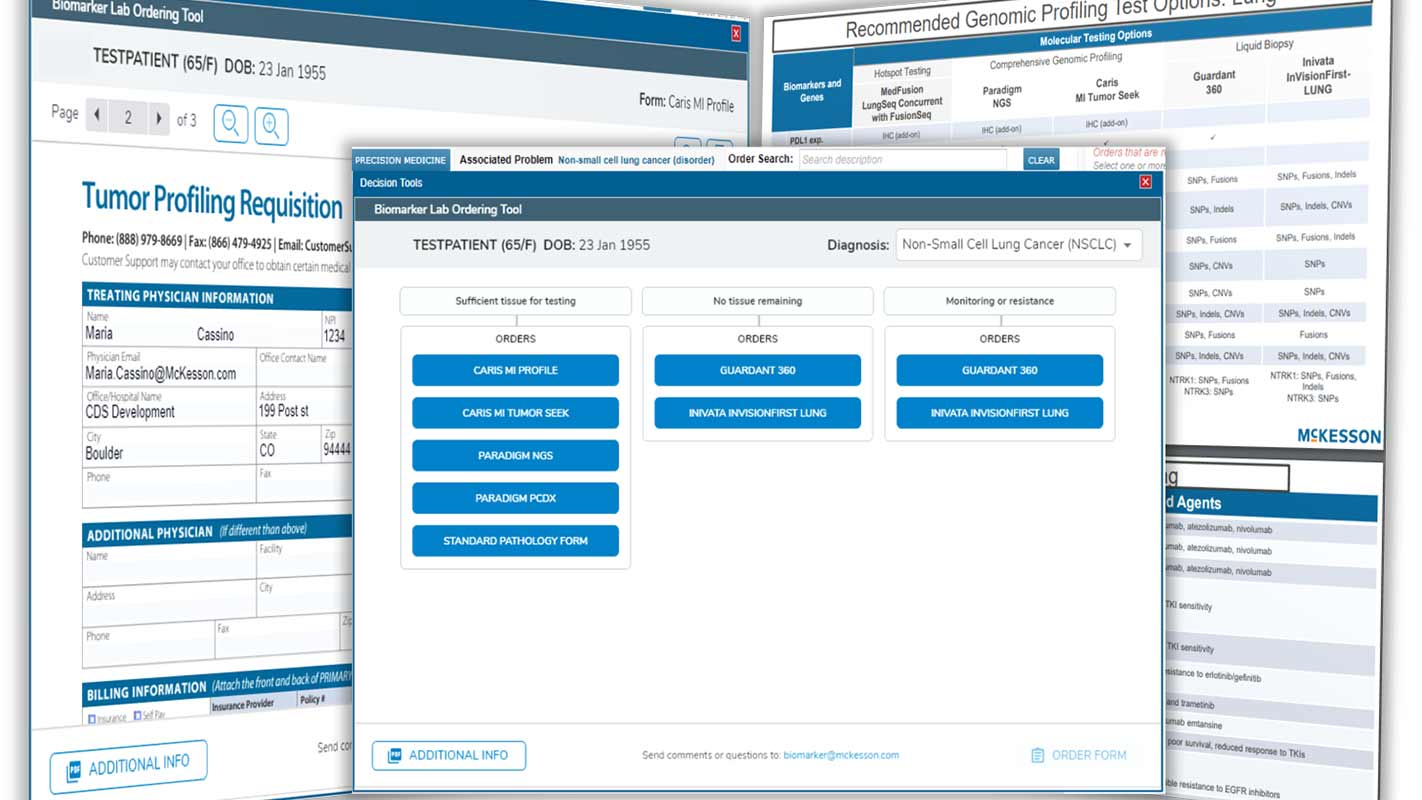
Task: Click the Caris MI Tumor Seek column header
Action: point(1106,90)
